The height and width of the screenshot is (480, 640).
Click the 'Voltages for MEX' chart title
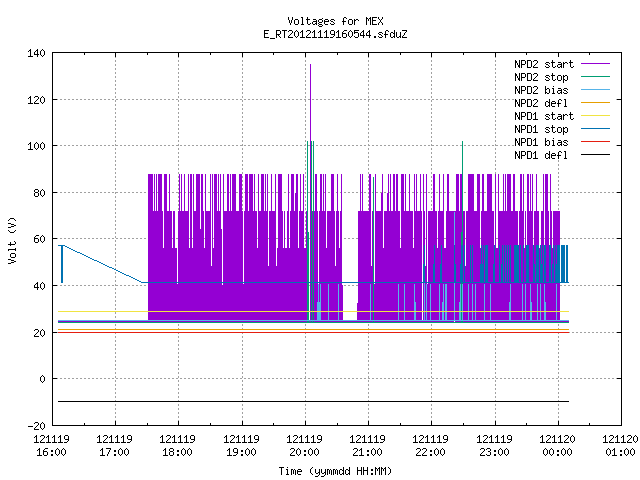coord(335,21)
